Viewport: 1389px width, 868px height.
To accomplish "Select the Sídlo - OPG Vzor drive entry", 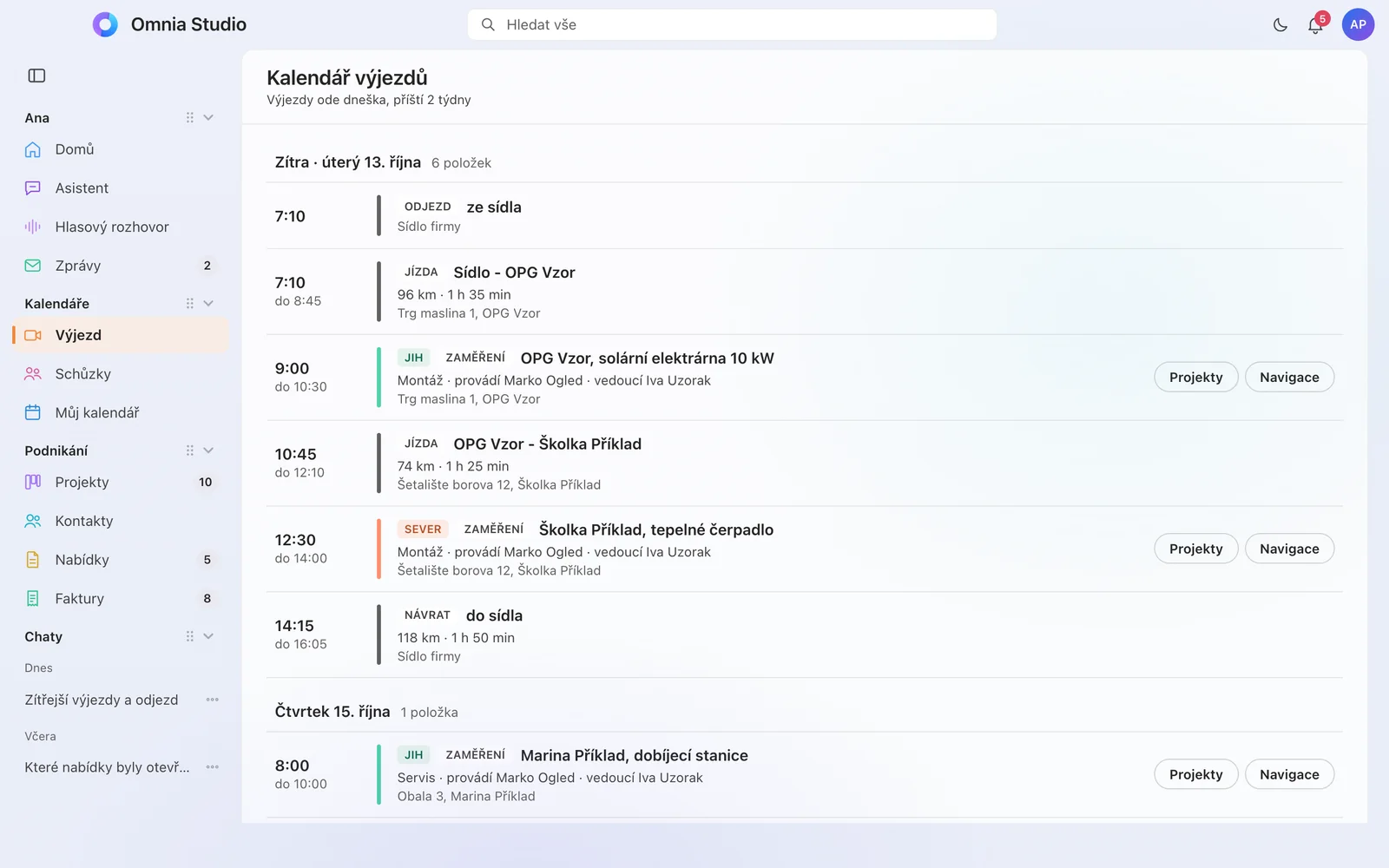I will [805, 292].
